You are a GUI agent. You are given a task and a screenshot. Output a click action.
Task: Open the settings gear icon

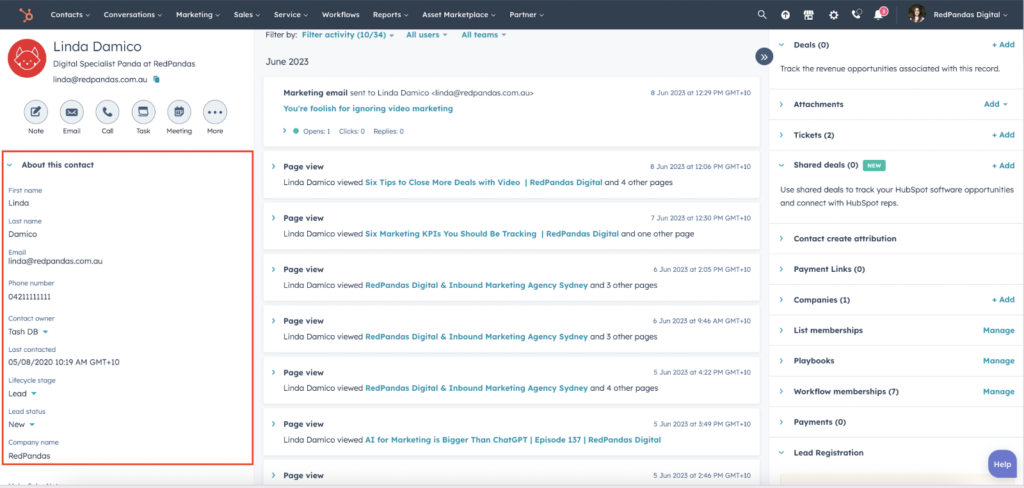pyautogui.click(x=833, y=15)
